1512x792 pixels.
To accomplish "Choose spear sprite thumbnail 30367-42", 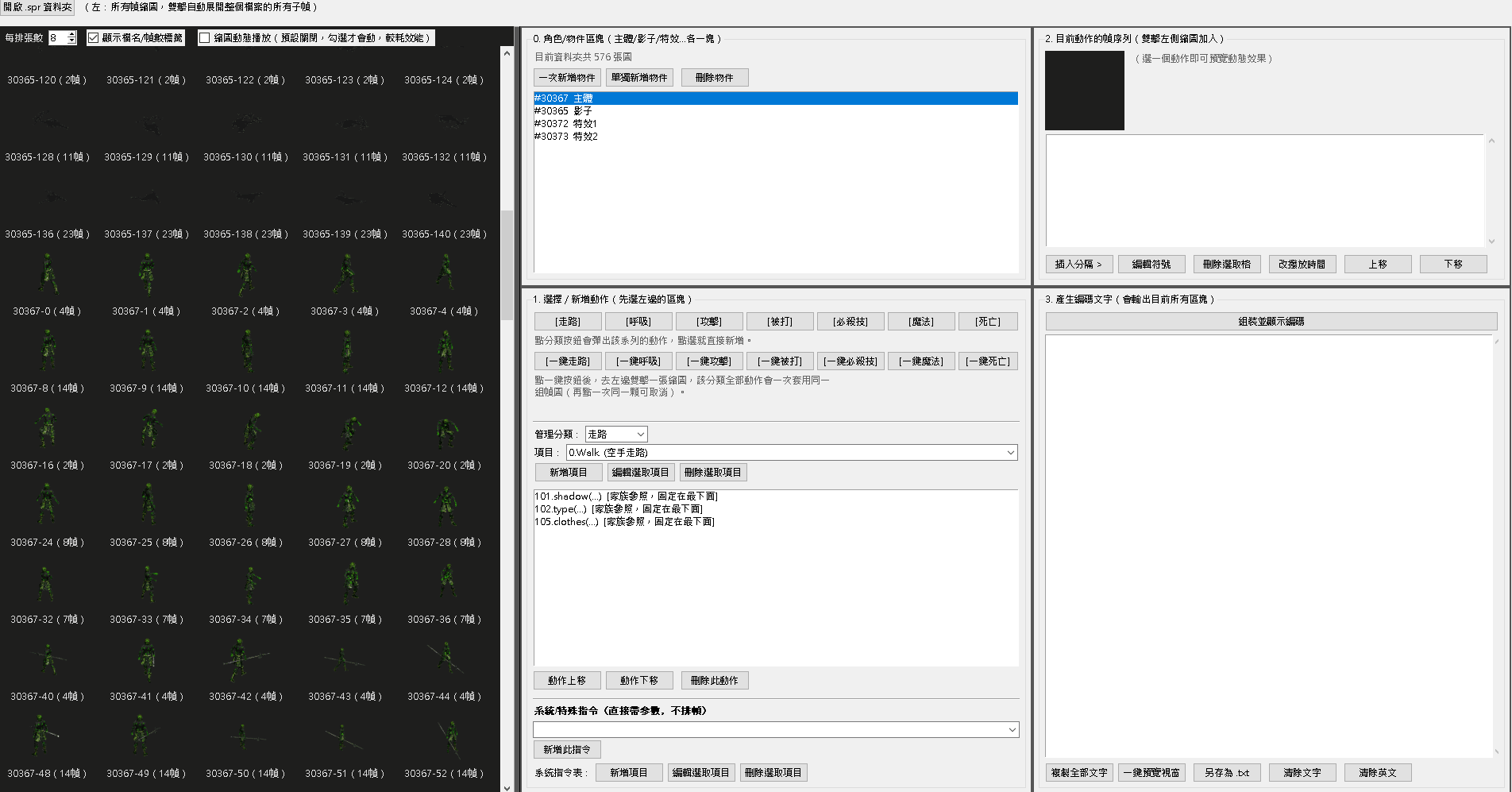I will point(245,659).
